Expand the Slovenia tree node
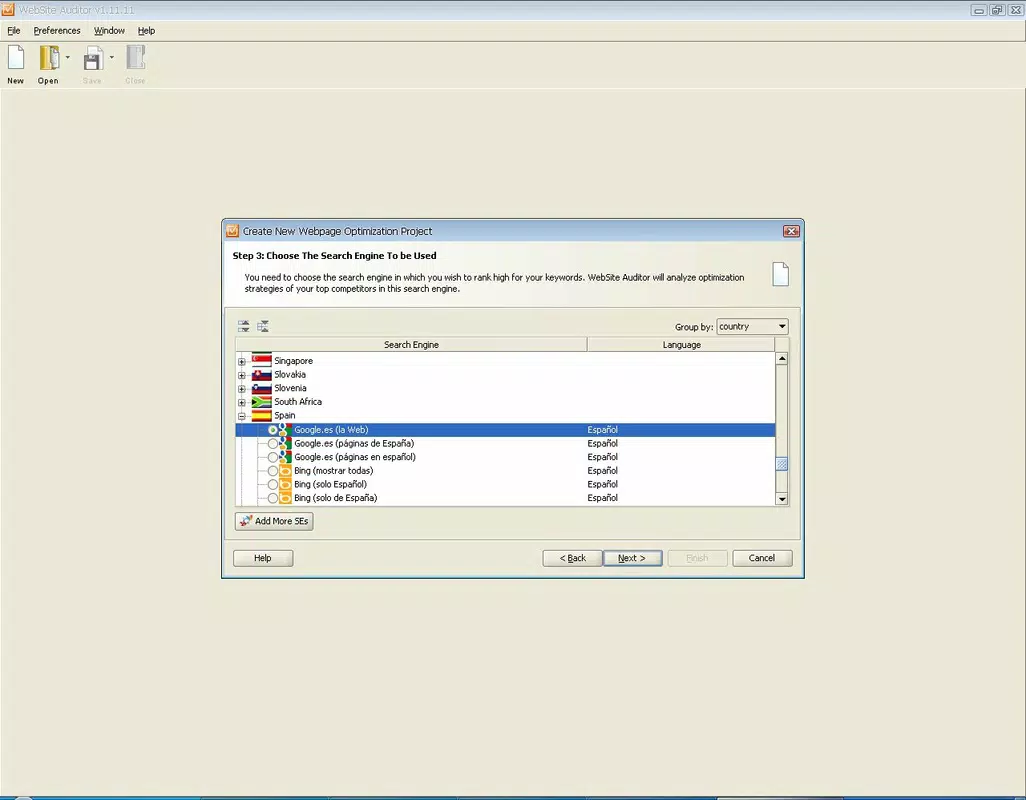Image resolution: width=1026 pixels, height=800 pixels. click(x=241, y=389)
